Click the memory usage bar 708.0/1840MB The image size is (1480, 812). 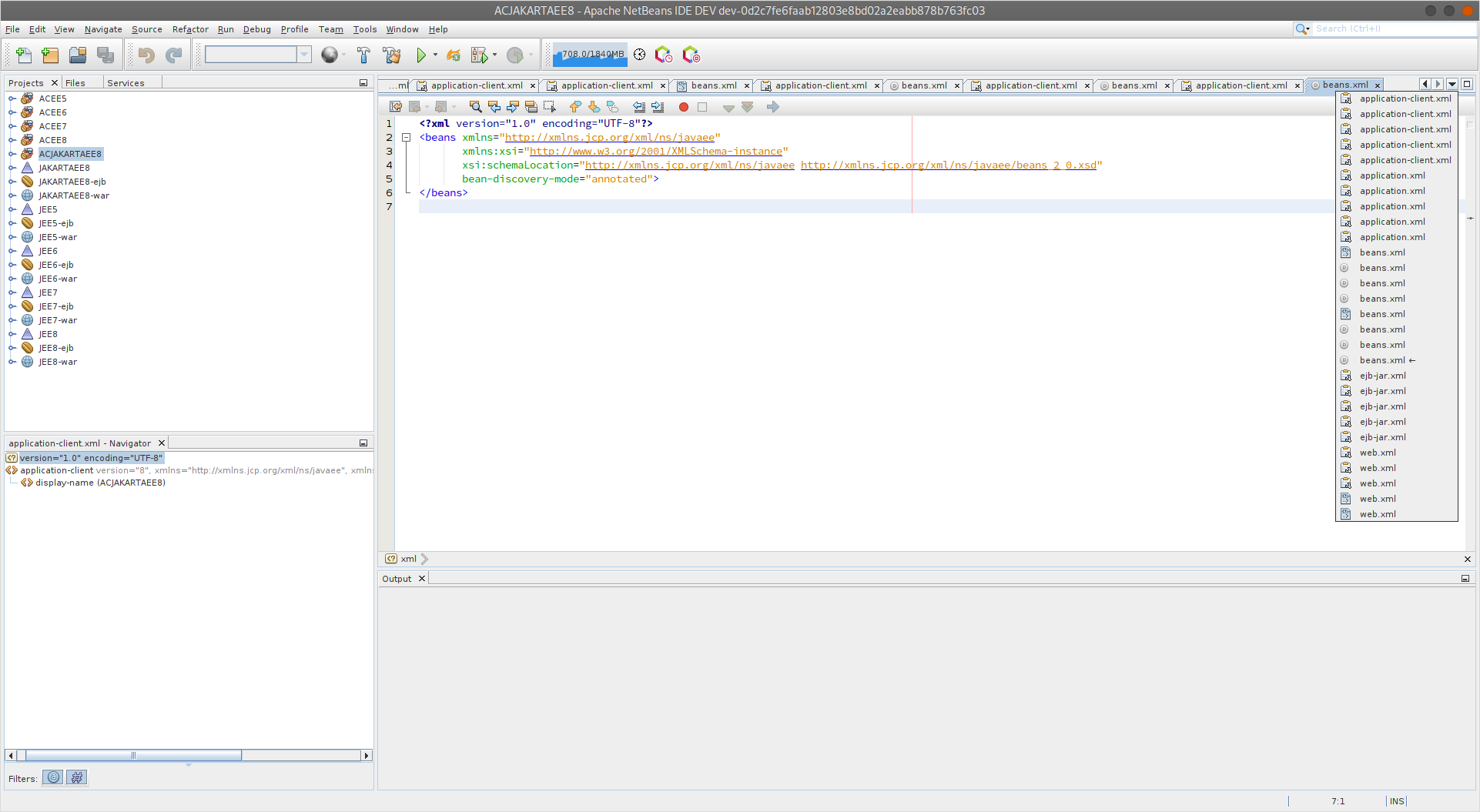click(591, 55)
